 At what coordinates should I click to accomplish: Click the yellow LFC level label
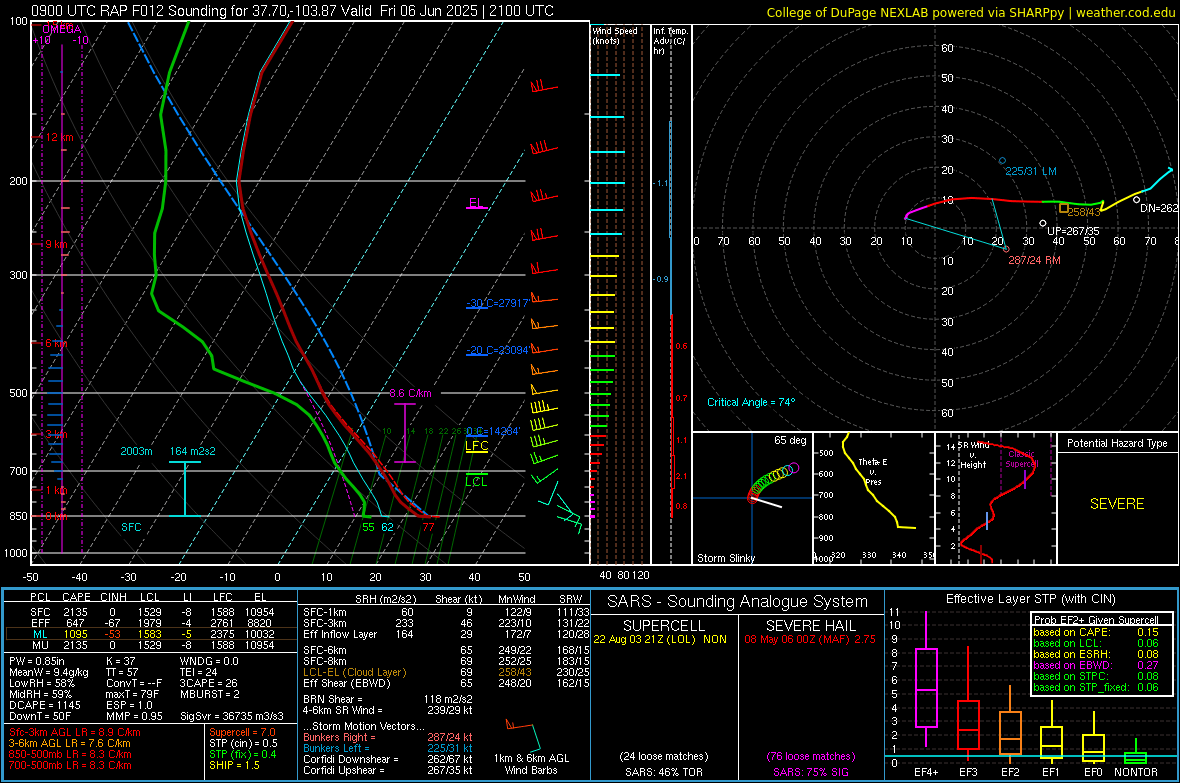coord(476,446)
